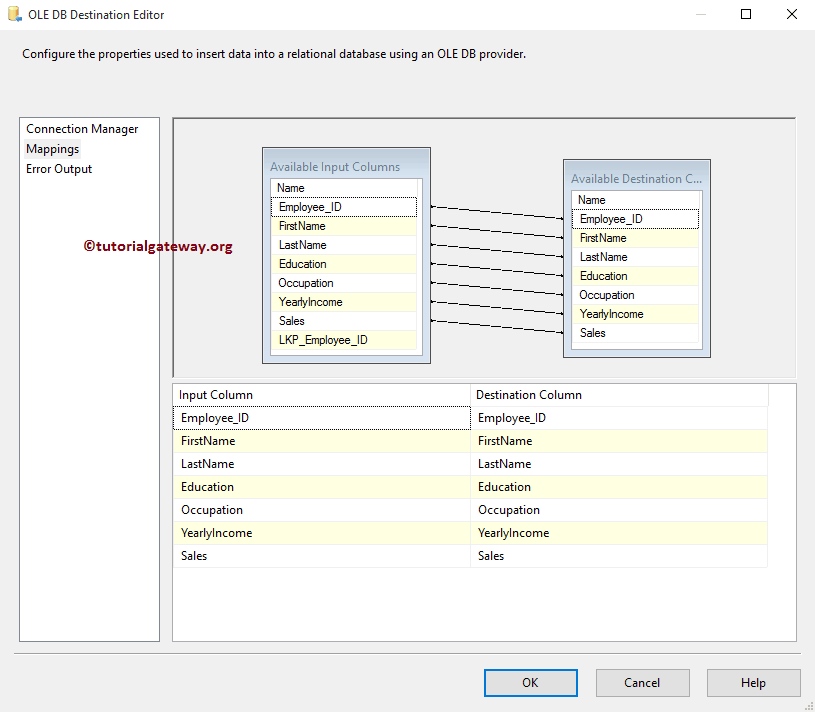The width and height of the screenshot is (815, 712).
Task: Cancel the OLE DB Destination Editor
Action: [642, 682]
